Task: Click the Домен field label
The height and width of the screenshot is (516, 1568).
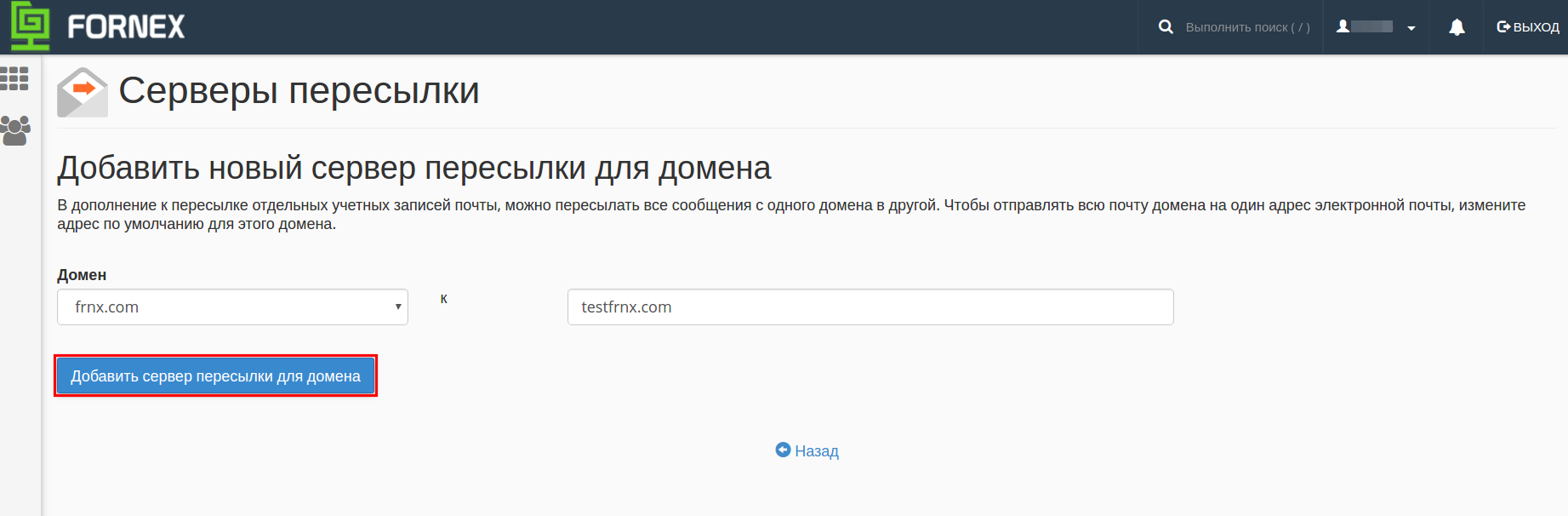Action: pyautogui.click(x=82, y=275)
